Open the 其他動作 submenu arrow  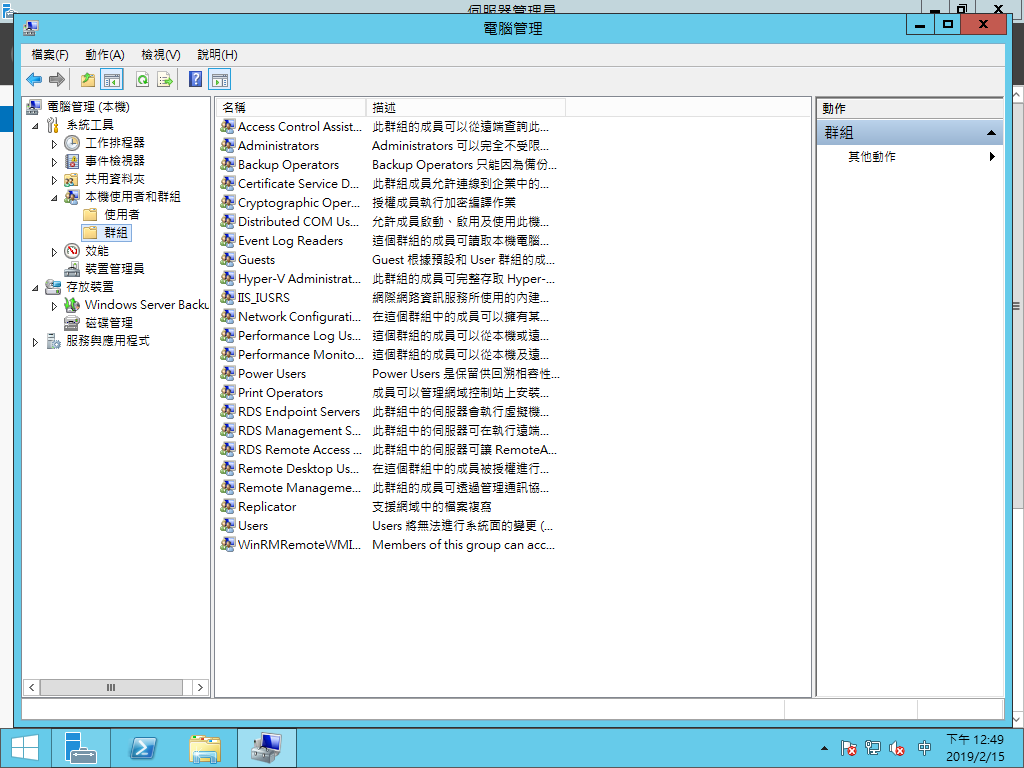(x=992, y=157)
